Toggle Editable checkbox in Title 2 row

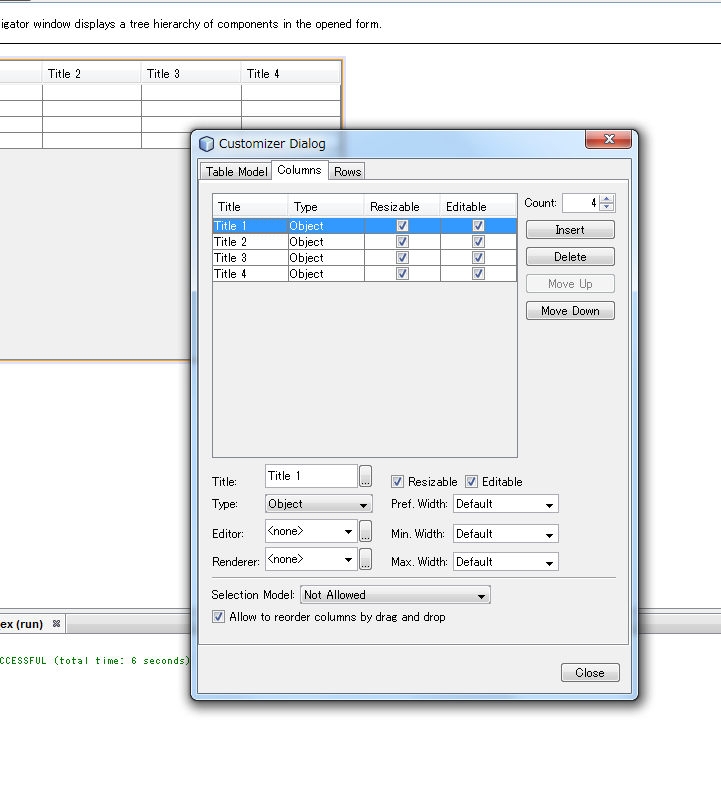478,242
